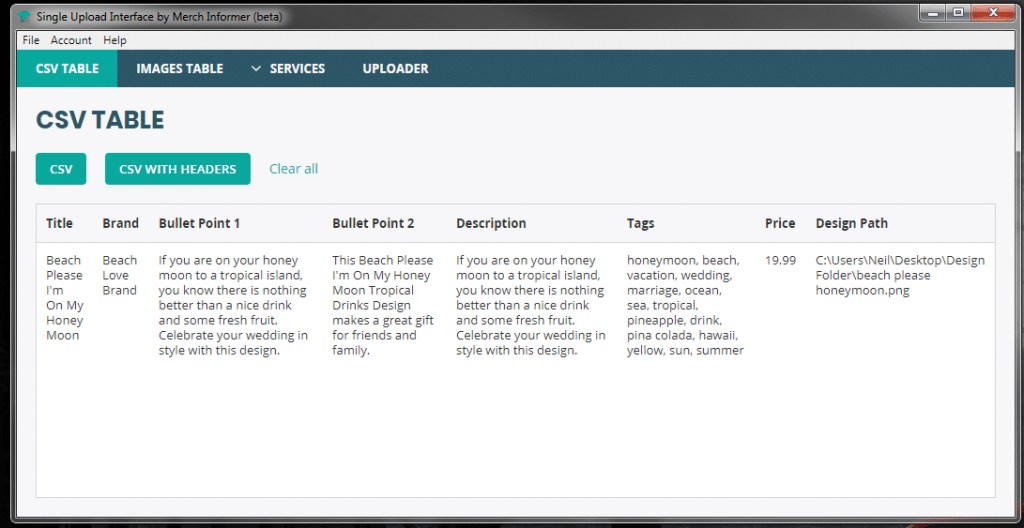This screenshot has width=1024, height=528.
Task: Select the Bullet Point 2 cell 'This Beach Please...'
Action: [x=383, y=305]
